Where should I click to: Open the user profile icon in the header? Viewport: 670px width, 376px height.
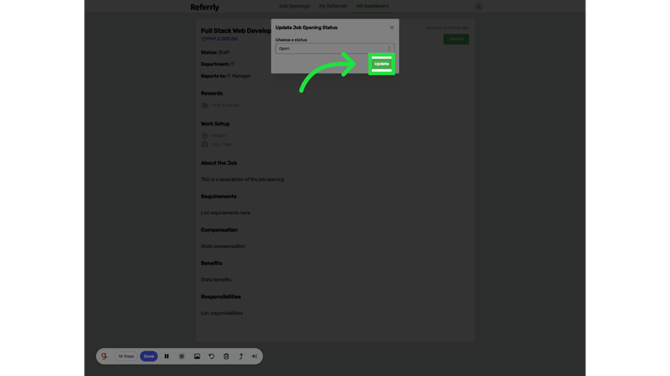(478, 6)
